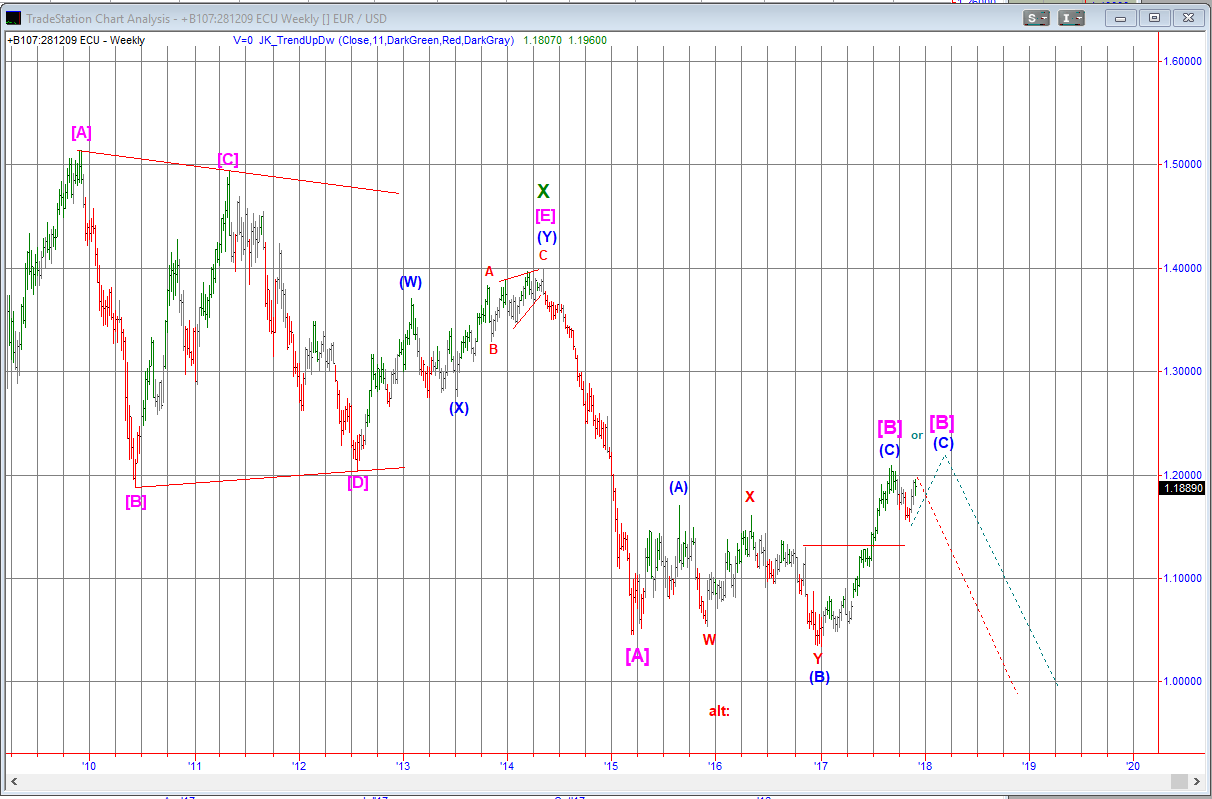
Task: Select the blue (W) wave label
Action: point(410,282)
